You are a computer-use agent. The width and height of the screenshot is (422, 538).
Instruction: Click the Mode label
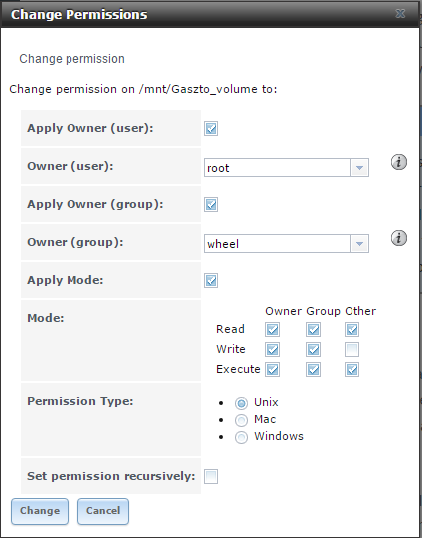46,318
